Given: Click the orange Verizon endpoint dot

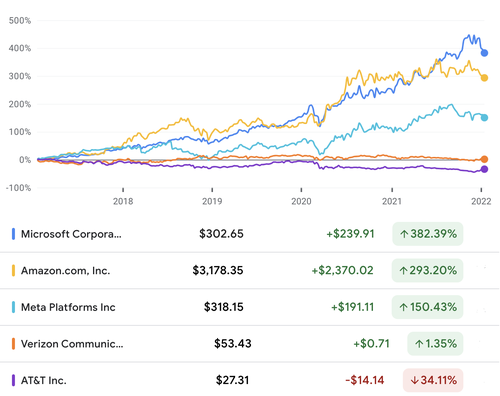Looking at the screenshot, I should click(x=484, y=159).
